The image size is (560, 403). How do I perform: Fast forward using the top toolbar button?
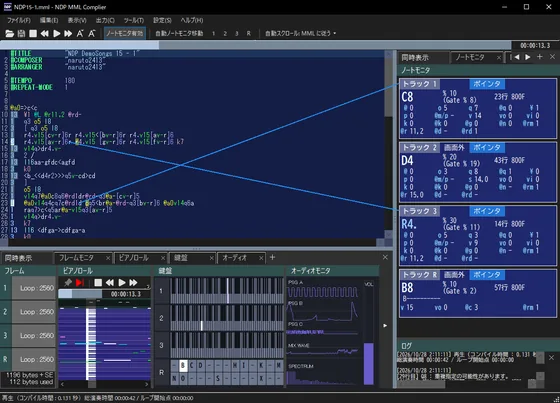pos(68,34)
